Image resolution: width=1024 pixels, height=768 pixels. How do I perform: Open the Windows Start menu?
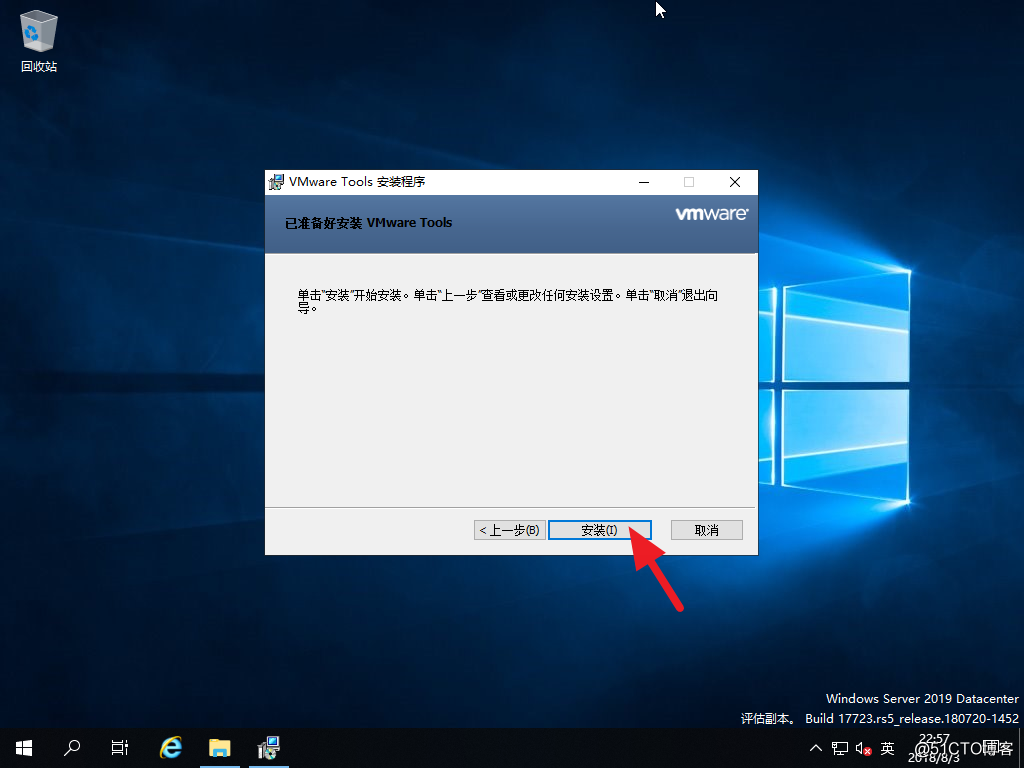pyautogui.click(x=24, y=748)
